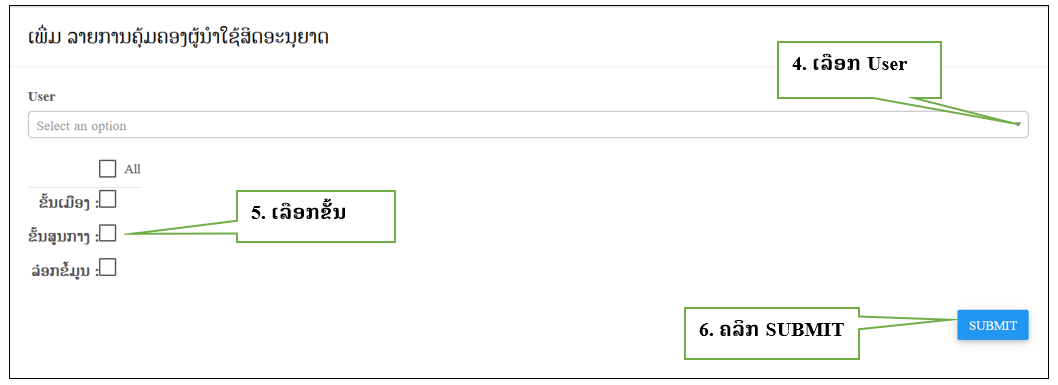Click the divider line beneath All checkbox
Screen dimensions: 1058x385
(x=84, y=187)
